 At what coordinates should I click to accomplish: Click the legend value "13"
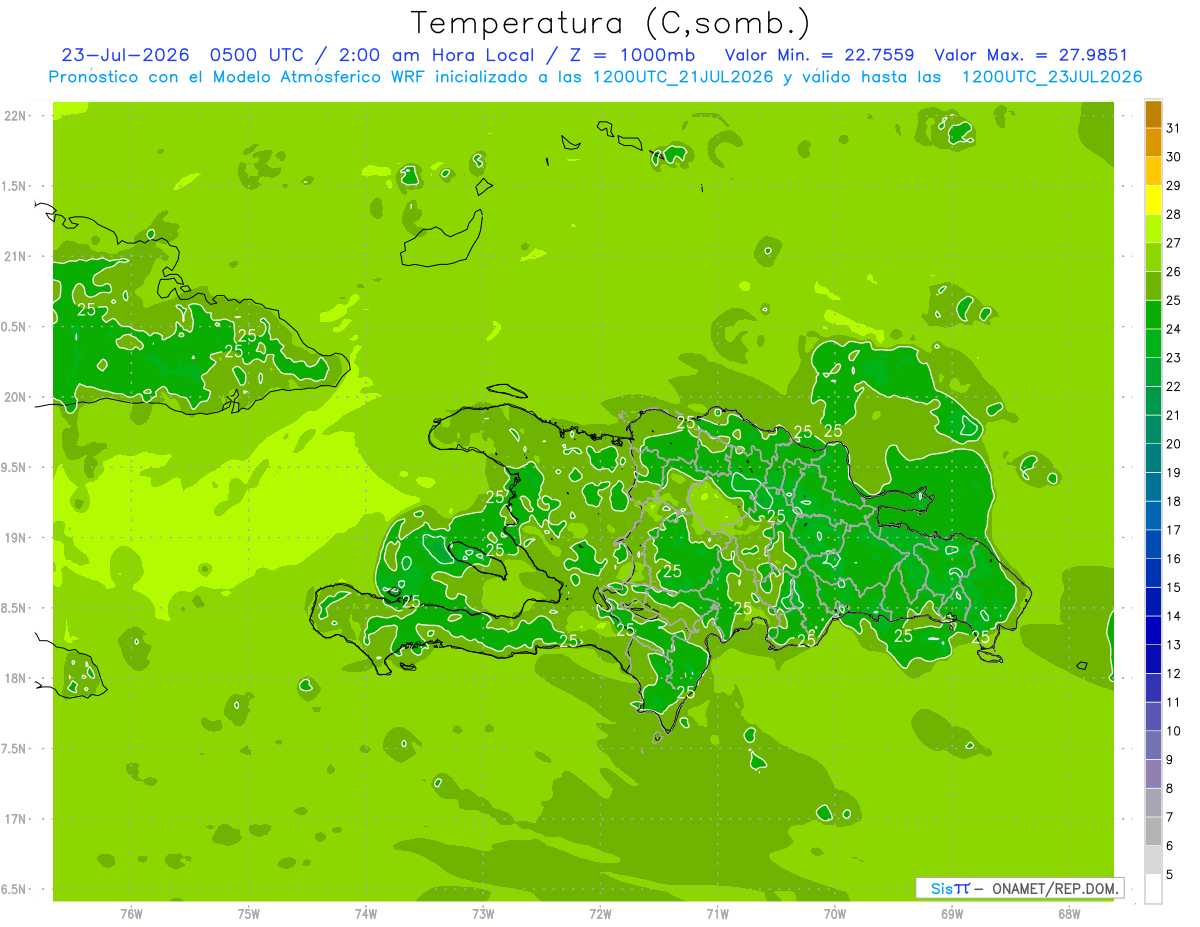(x=1173, y=645)
